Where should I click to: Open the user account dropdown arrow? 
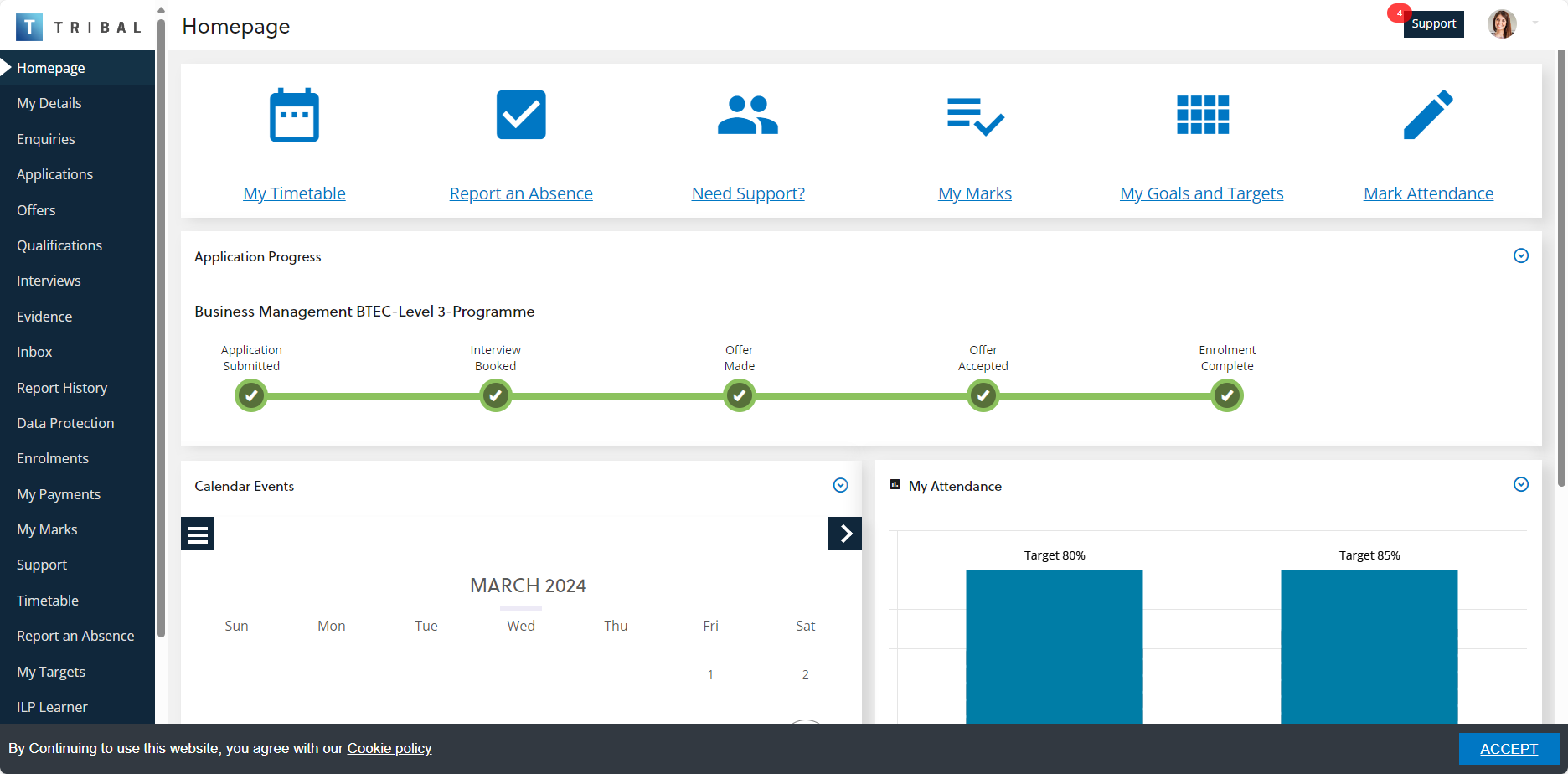[x=1535, y=23]
